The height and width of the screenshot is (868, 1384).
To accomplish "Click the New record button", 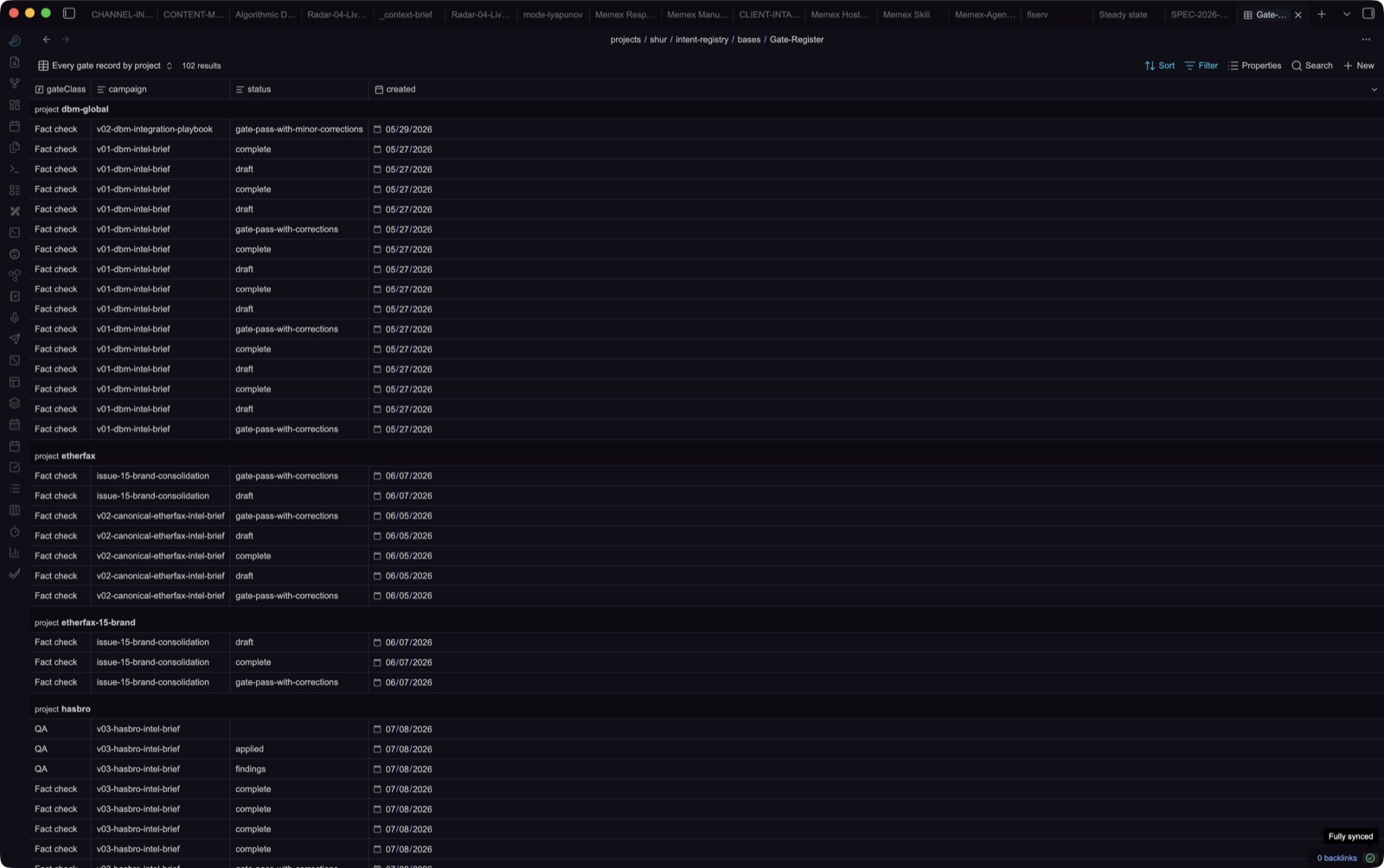I will 1359,66.
